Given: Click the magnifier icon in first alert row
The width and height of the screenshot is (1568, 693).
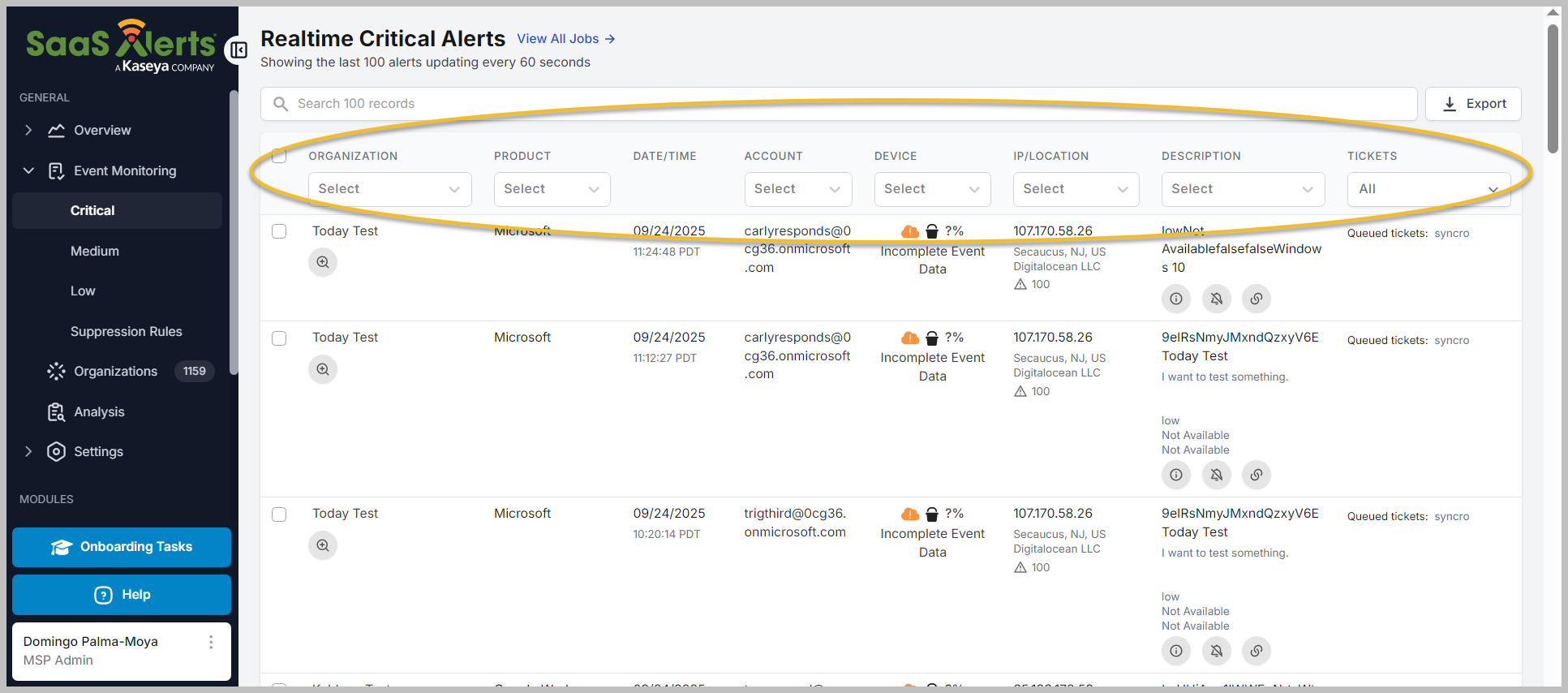Looking at the screenshot, I should (x=323, y=262).
